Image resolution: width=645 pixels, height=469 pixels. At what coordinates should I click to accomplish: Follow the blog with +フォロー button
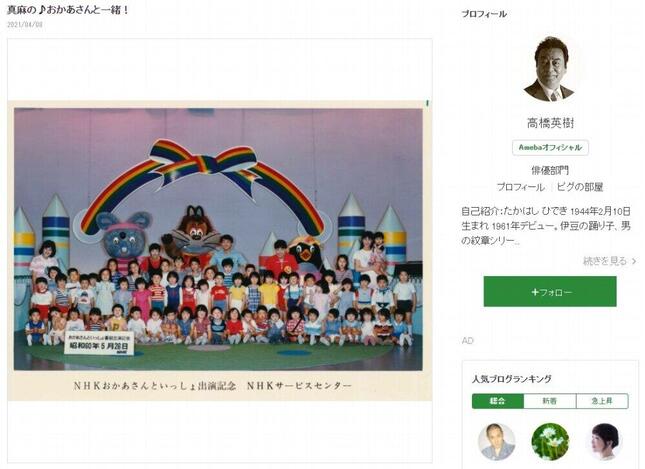click(550, 292)
